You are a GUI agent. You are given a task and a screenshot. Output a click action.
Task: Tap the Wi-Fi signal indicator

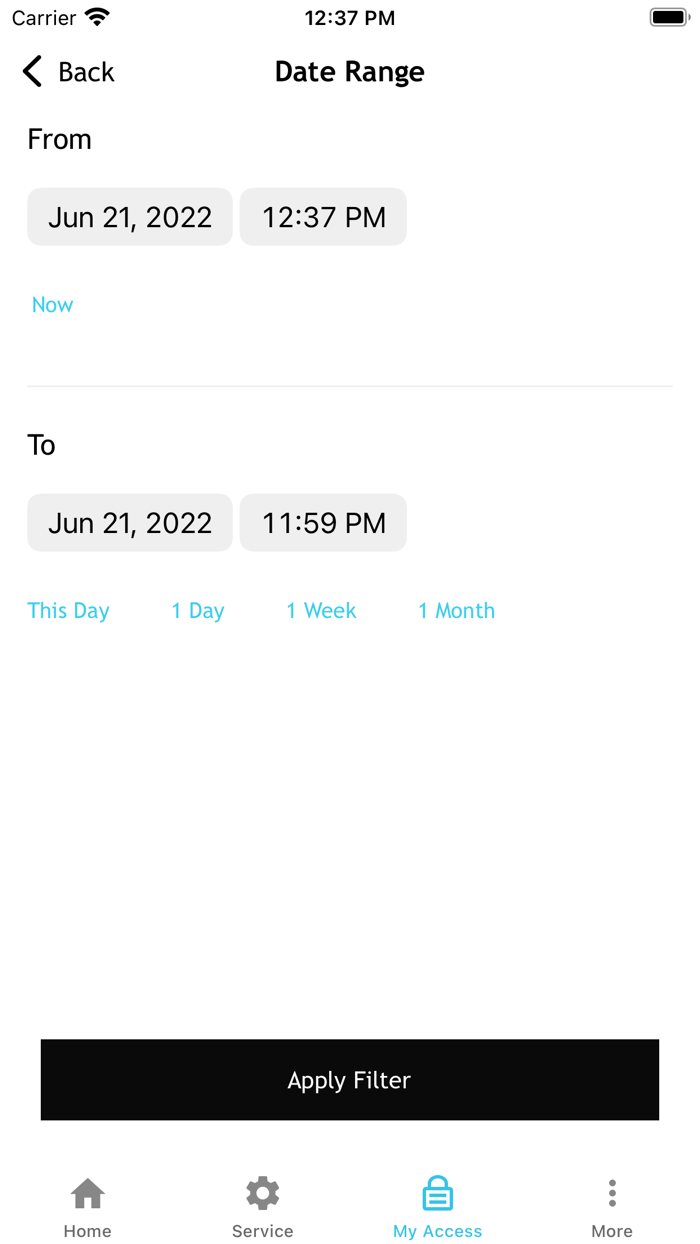(x=97, y=15)
